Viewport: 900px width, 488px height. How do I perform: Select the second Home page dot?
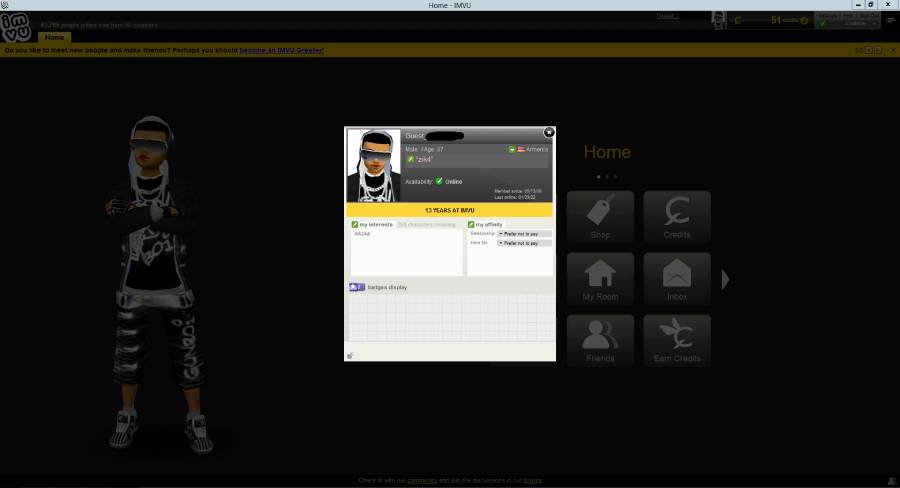coord(607,177)
